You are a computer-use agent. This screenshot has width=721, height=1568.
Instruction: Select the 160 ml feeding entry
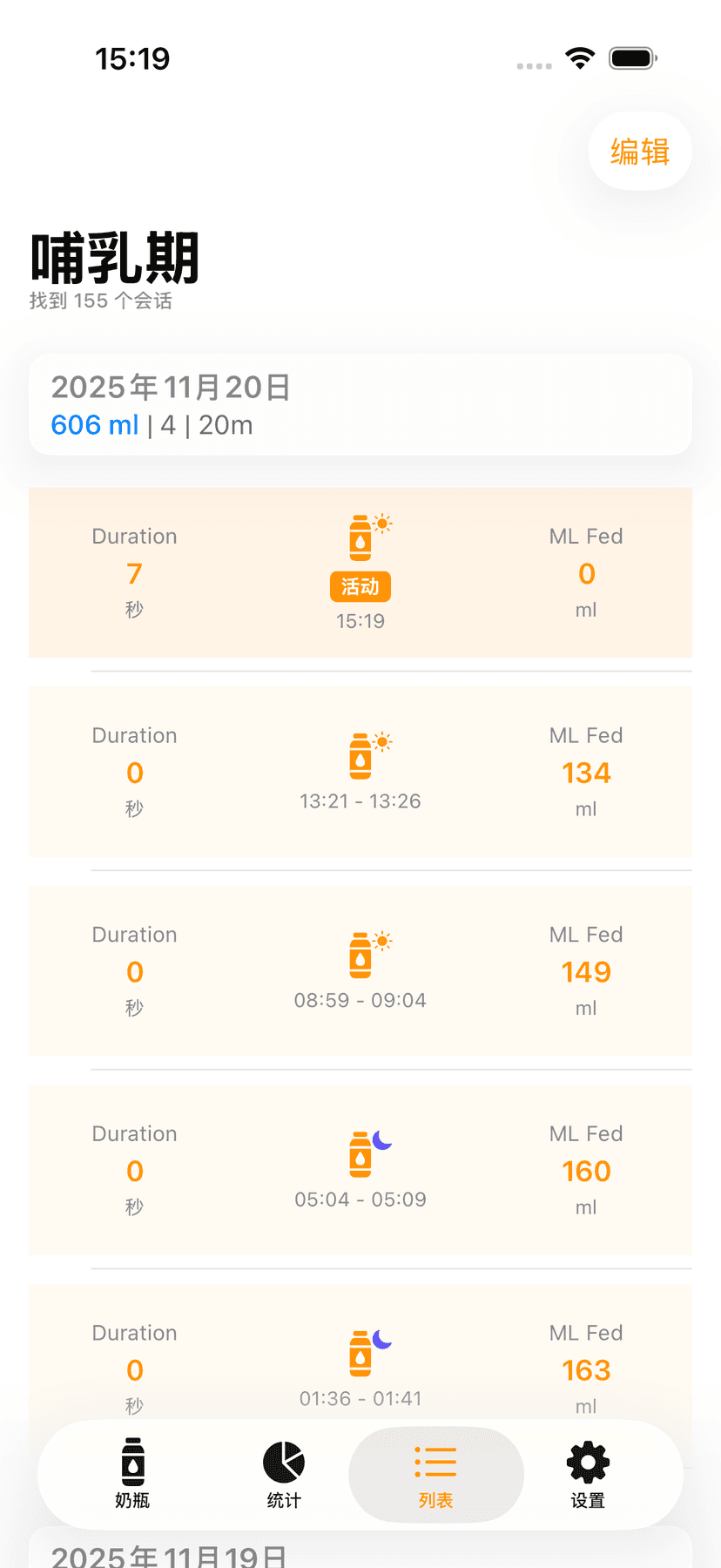586,1172
